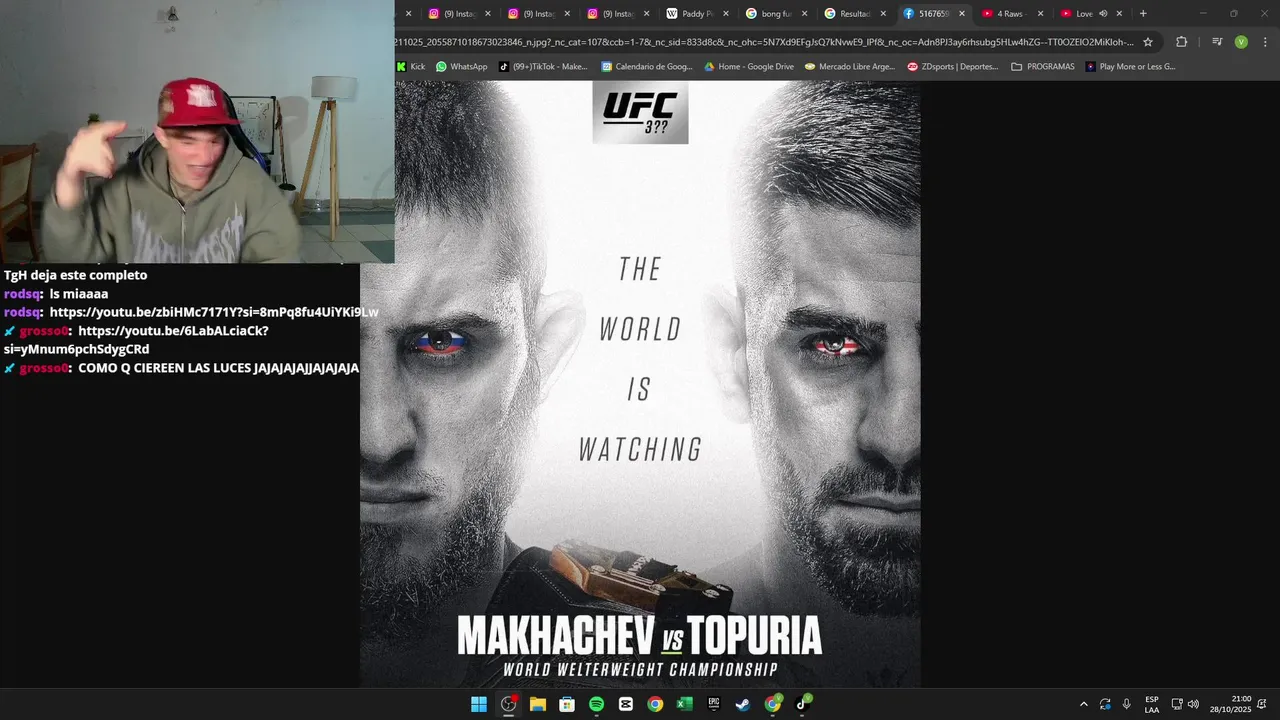Open the WhatsApp bookmark

point(461,67)
